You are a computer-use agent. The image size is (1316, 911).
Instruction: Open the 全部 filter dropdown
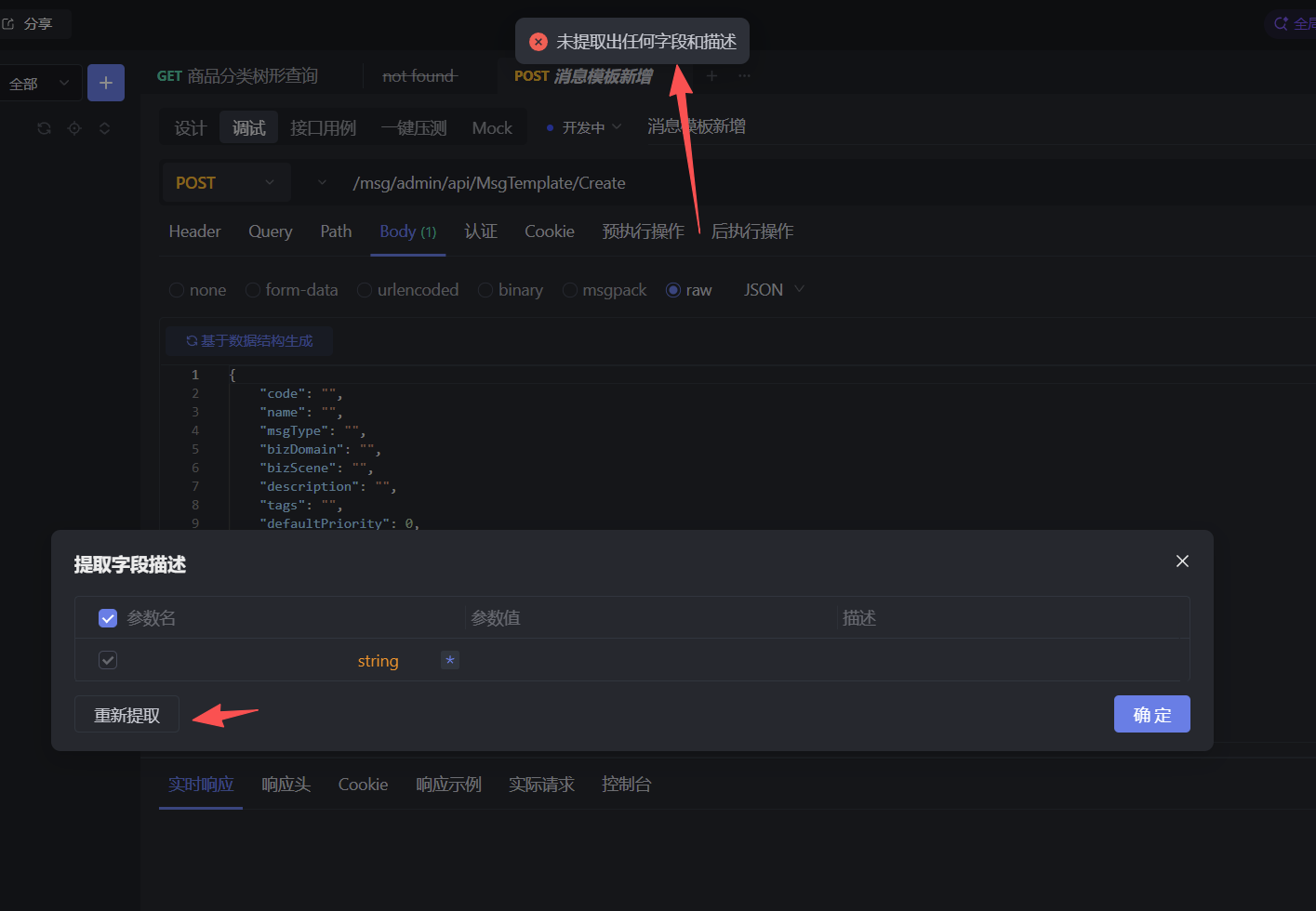(40, 84)
